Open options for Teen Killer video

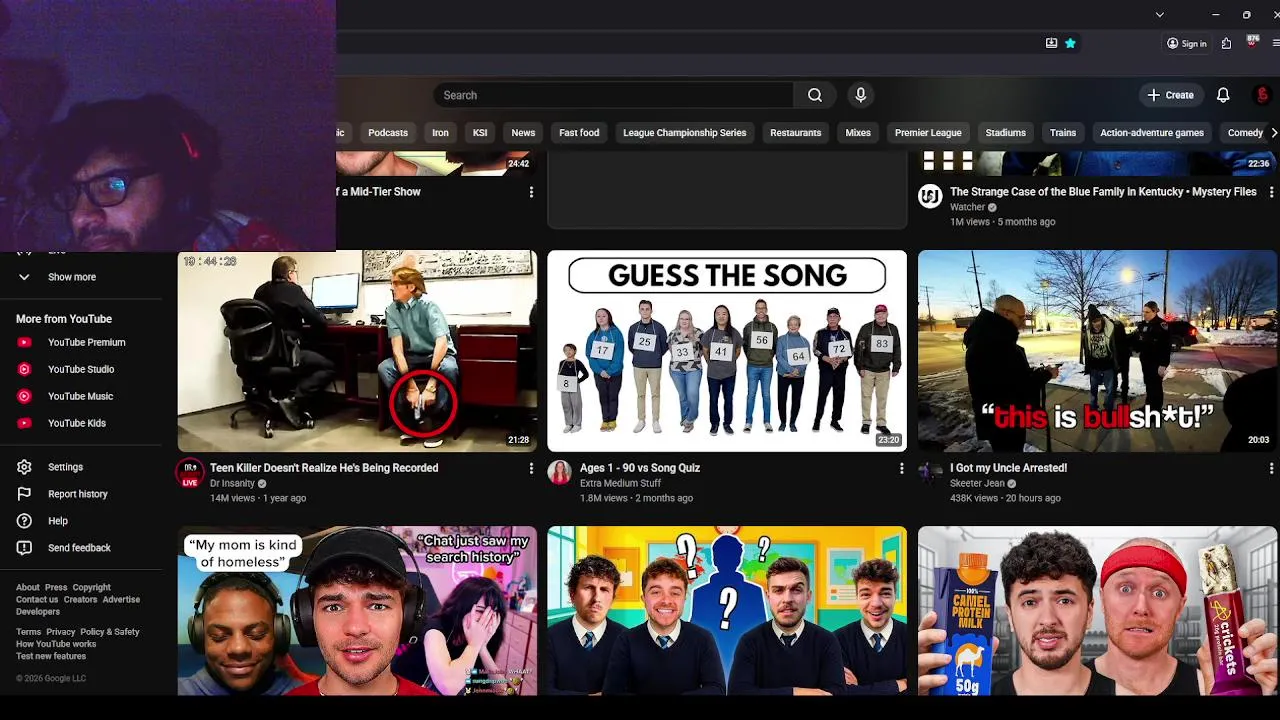(531, 468)
